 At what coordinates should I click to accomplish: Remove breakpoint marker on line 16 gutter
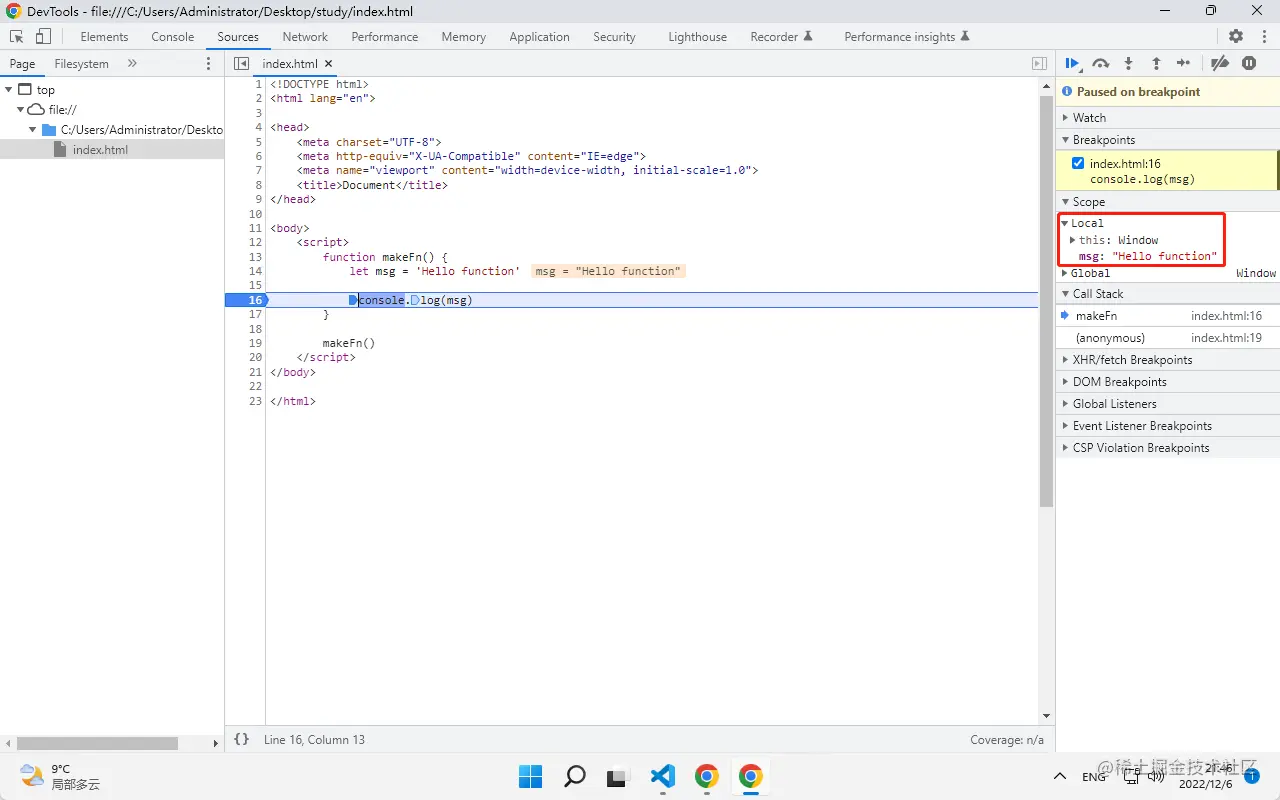pyautogui.click(x=247, y=300)
